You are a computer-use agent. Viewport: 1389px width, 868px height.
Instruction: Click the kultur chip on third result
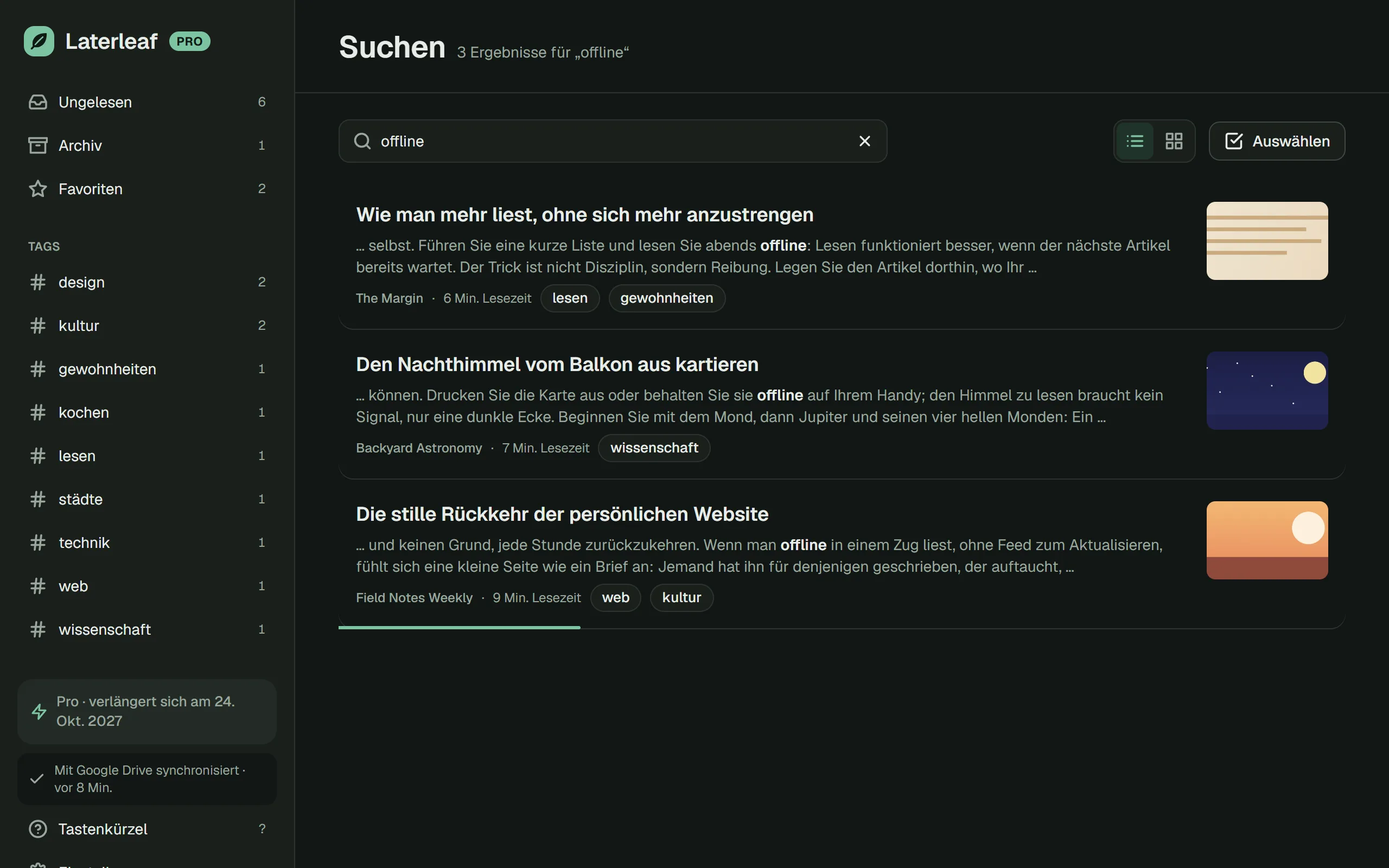pyautogui.click(x=681, y=598)
